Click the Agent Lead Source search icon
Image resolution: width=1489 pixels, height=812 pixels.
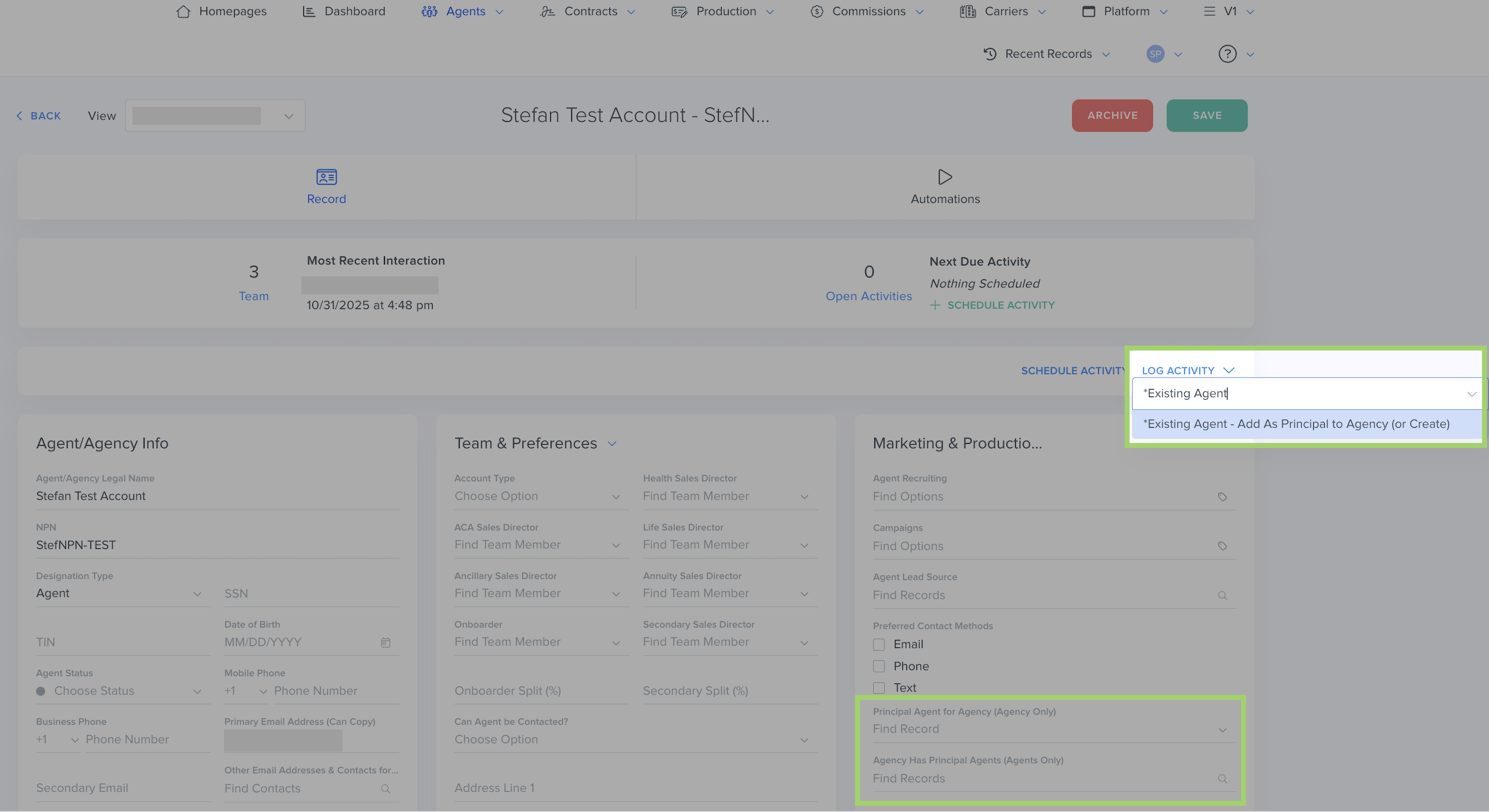tap(1222, 596)
